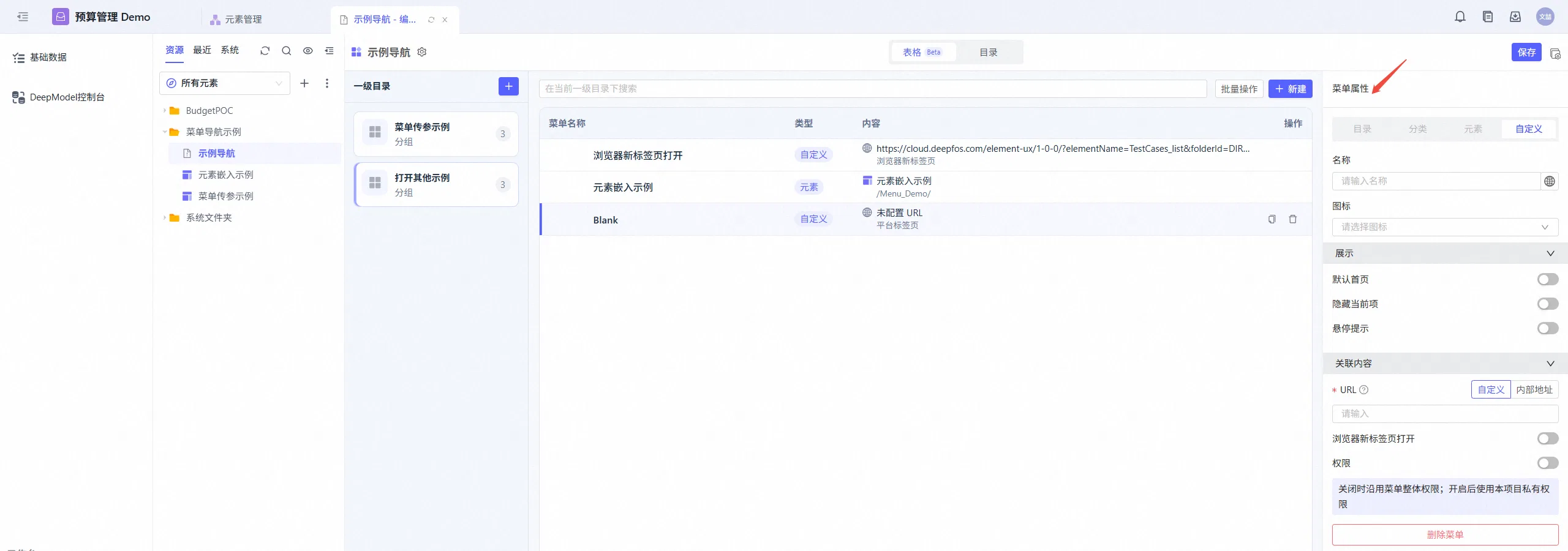Image resolution: width=1568 pixels, height=551 pixels.
Task: Open the 所有元素 filter dropdown
Action: click(x=225, y=83)
